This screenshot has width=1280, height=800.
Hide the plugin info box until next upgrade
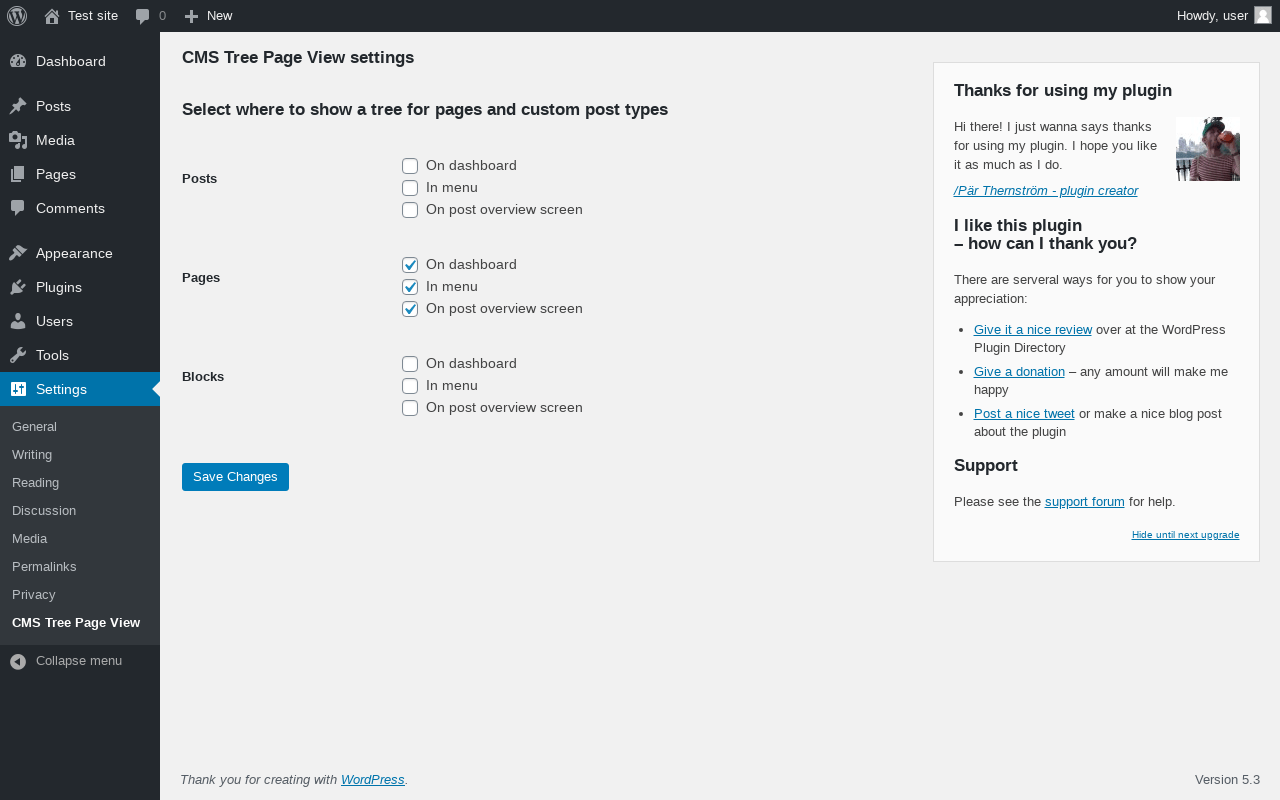pos(1185,535)
